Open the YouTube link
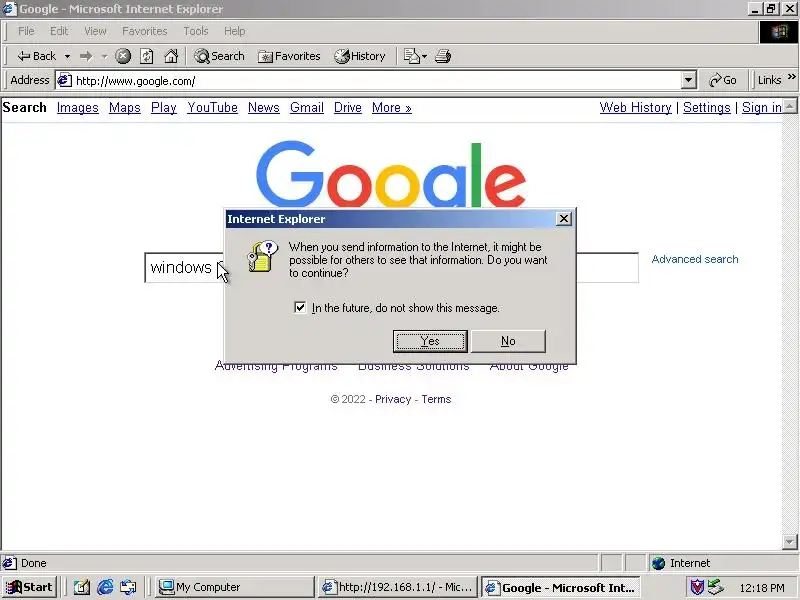 point(212,108)
